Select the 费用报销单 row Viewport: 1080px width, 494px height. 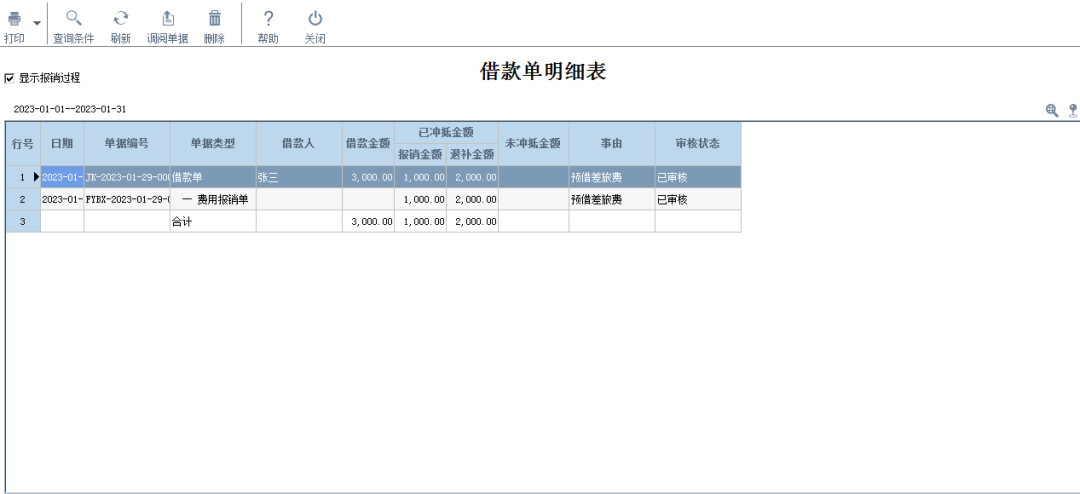pyautogui.click(x=214, y=199)
